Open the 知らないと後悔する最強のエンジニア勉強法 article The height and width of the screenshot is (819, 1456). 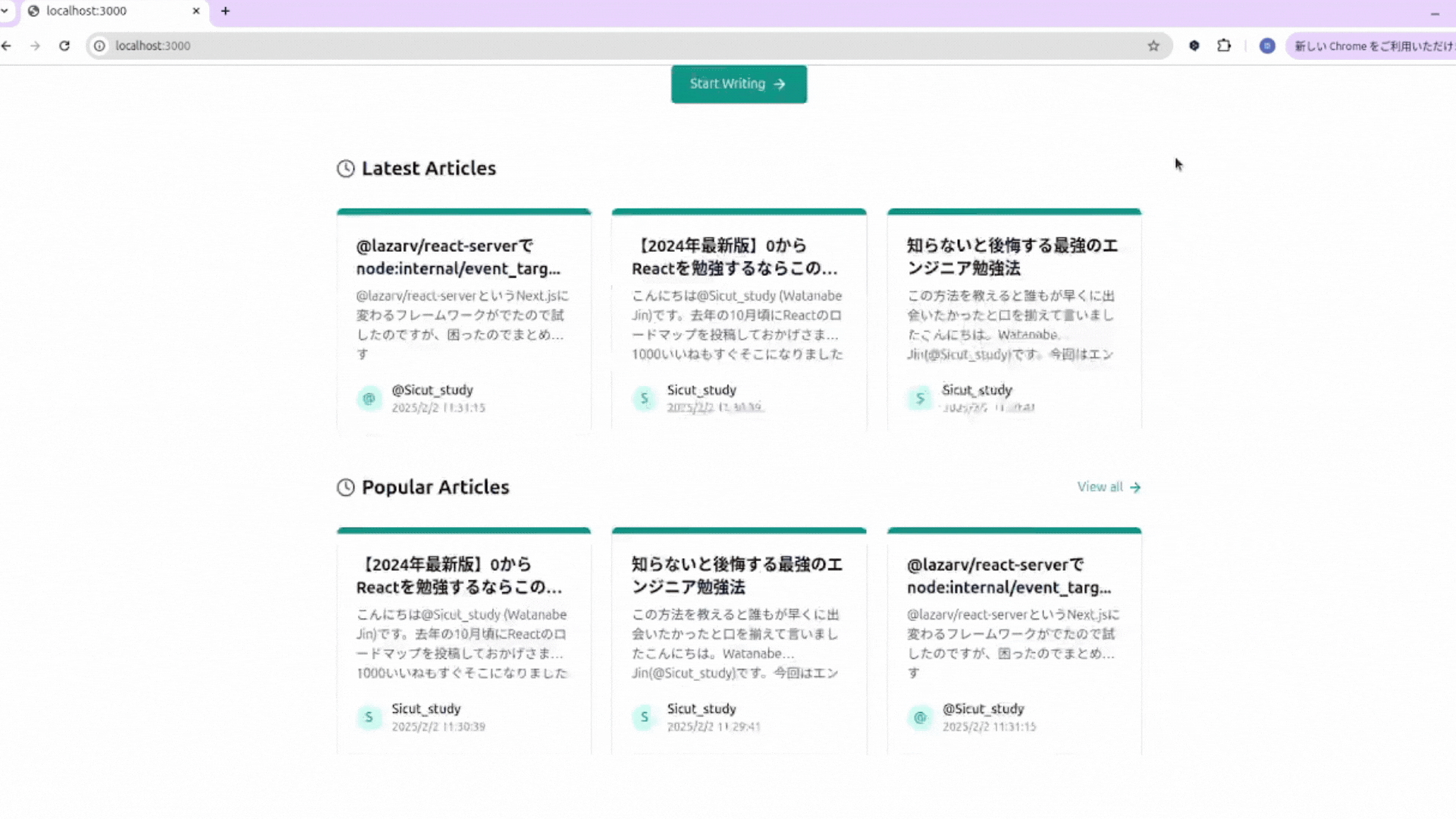tap(1012, 257)
